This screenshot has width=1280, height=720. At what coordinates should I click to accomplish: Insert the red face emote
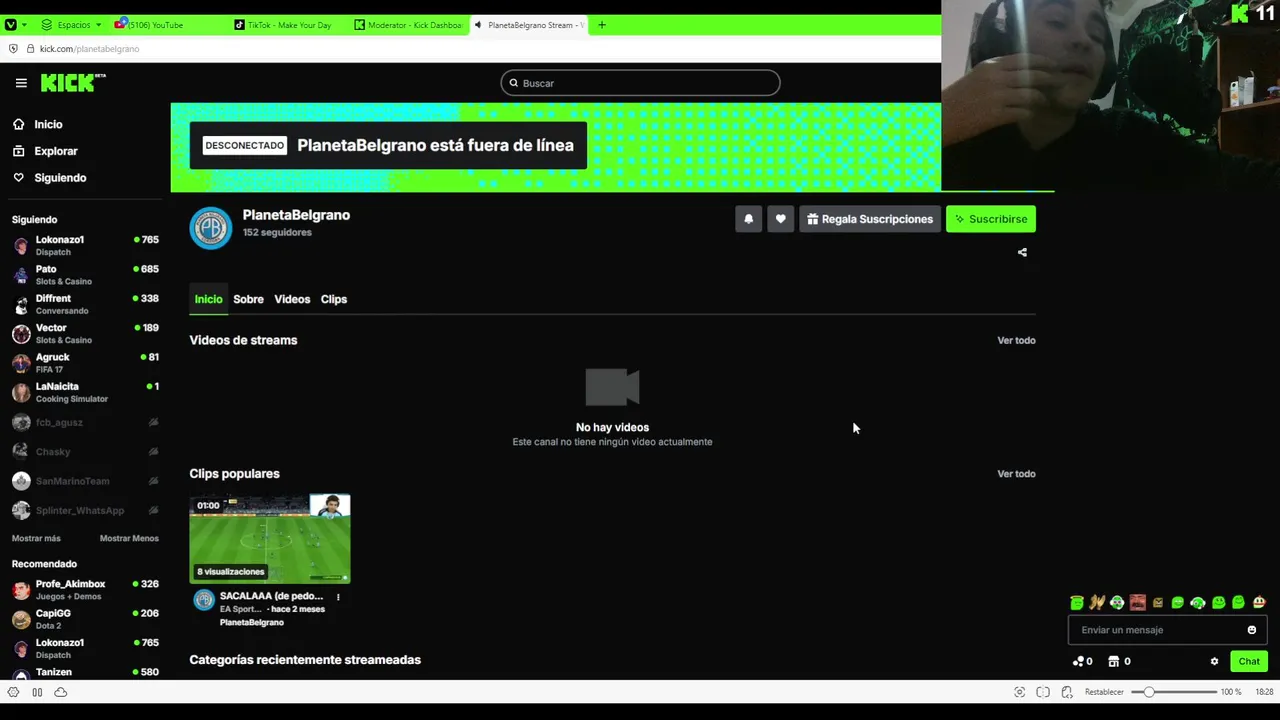coord(1137,602)
